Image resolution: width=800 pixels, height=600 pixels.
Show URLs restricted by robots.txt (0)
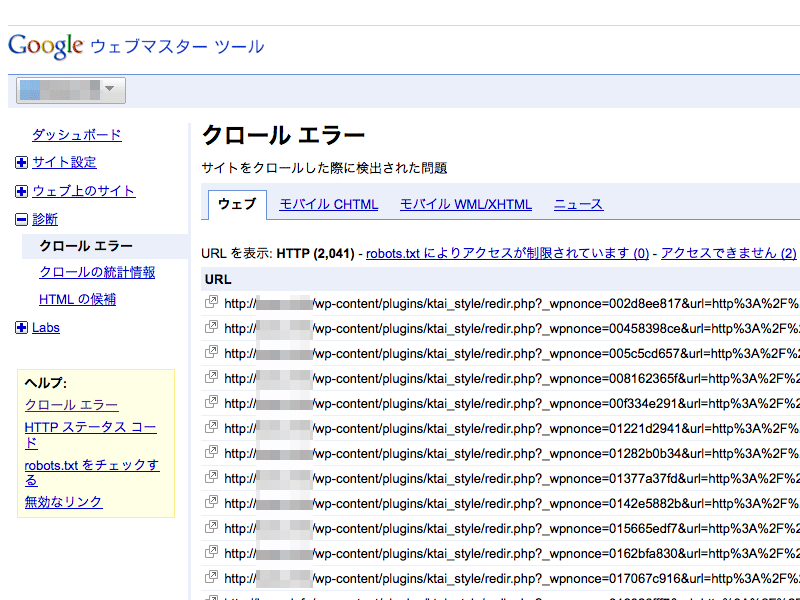[507, 253]
